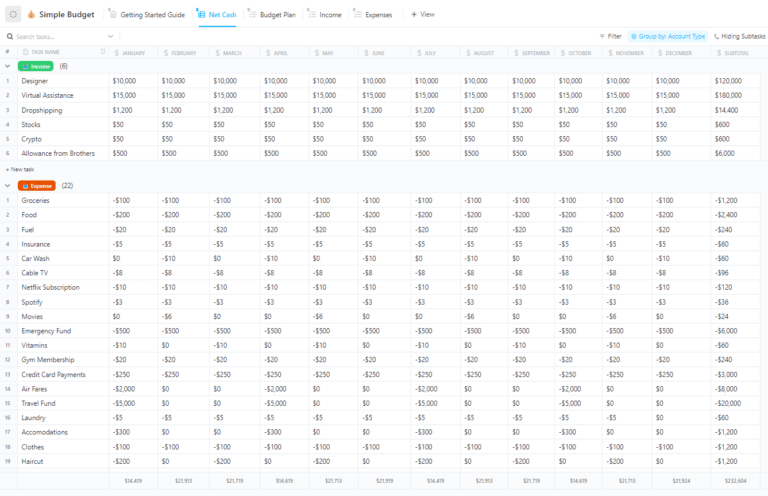Click the settings icon beside Simple Budget
768x496 pixels.
click(x=13, y=15)
